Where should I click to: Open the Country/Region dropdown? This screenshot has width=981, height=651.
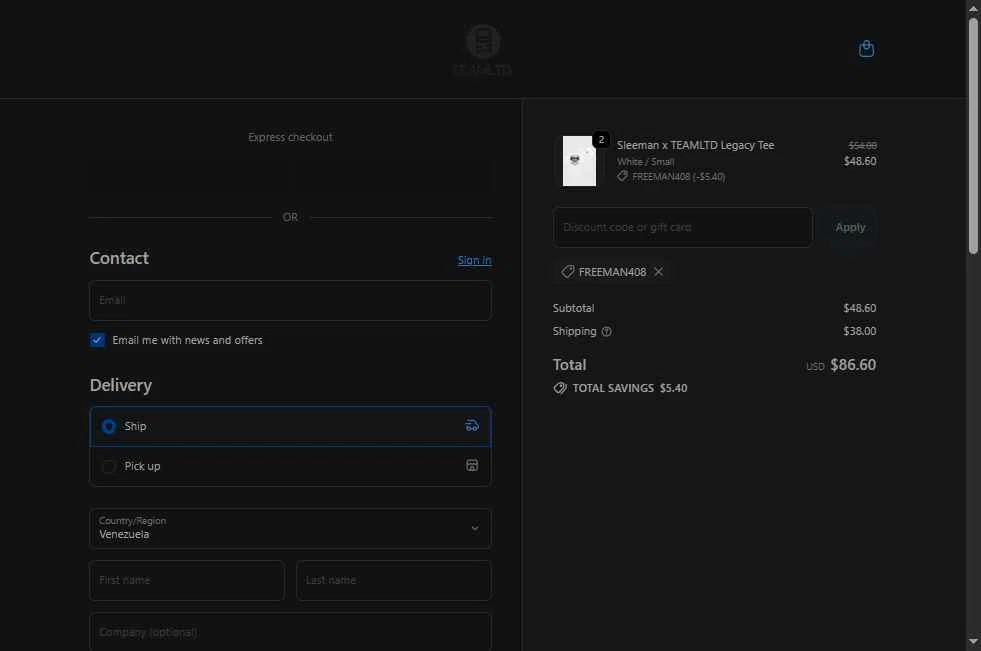[x=290, y=528]
